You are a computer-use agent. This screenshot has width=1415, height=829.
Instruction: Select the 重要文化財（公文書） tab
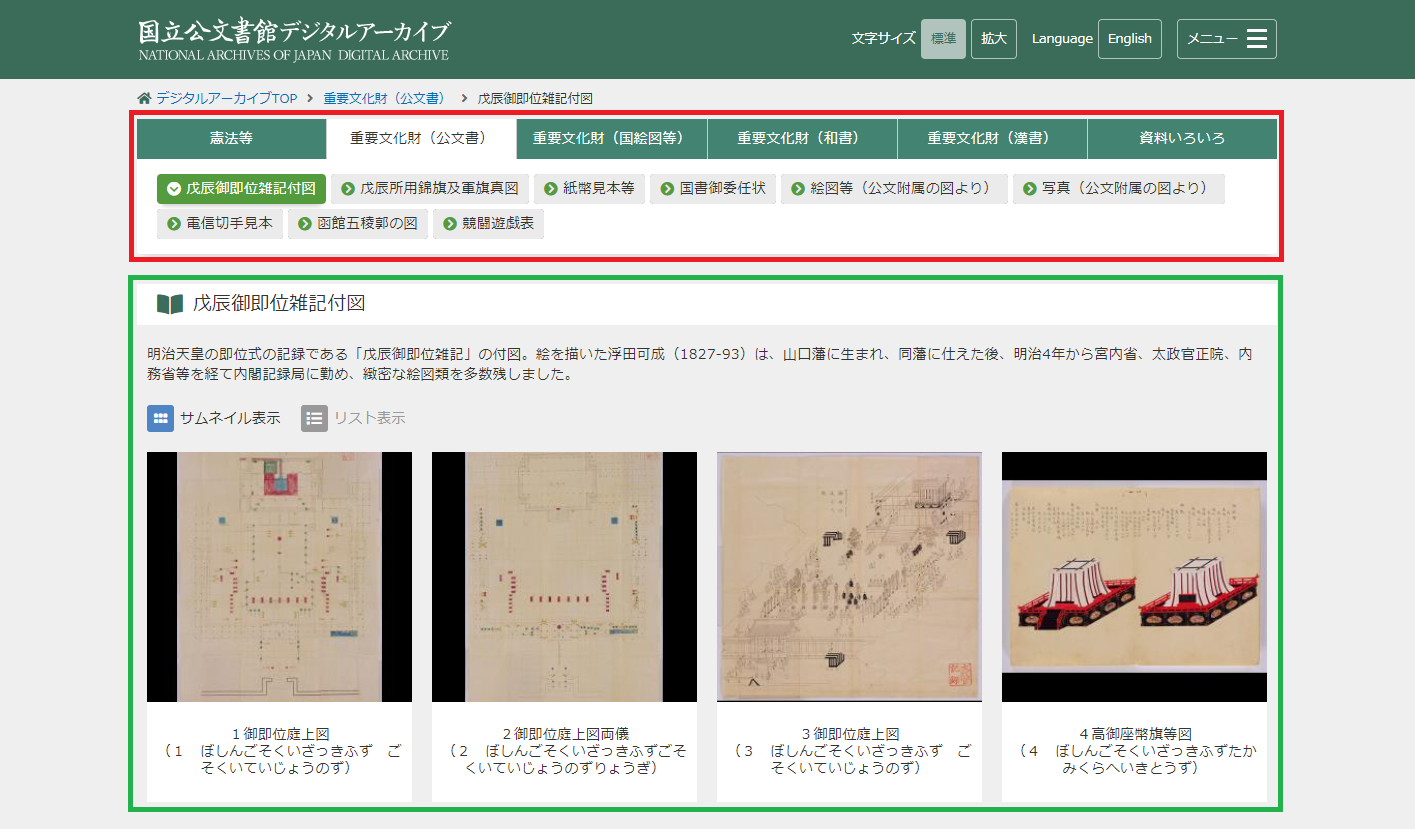[421, 139]
